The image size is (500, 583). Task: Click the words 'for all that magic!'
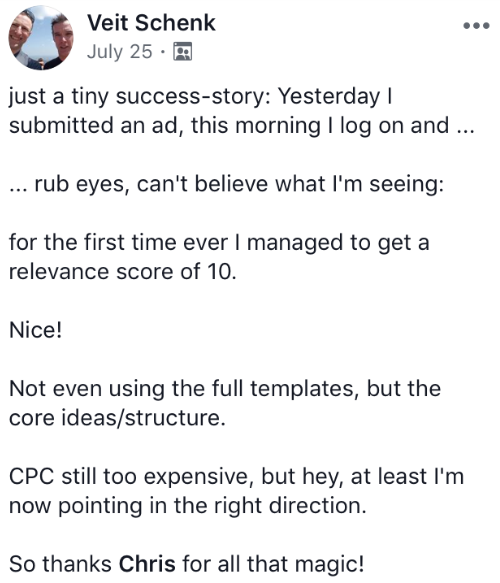[273, 564]
